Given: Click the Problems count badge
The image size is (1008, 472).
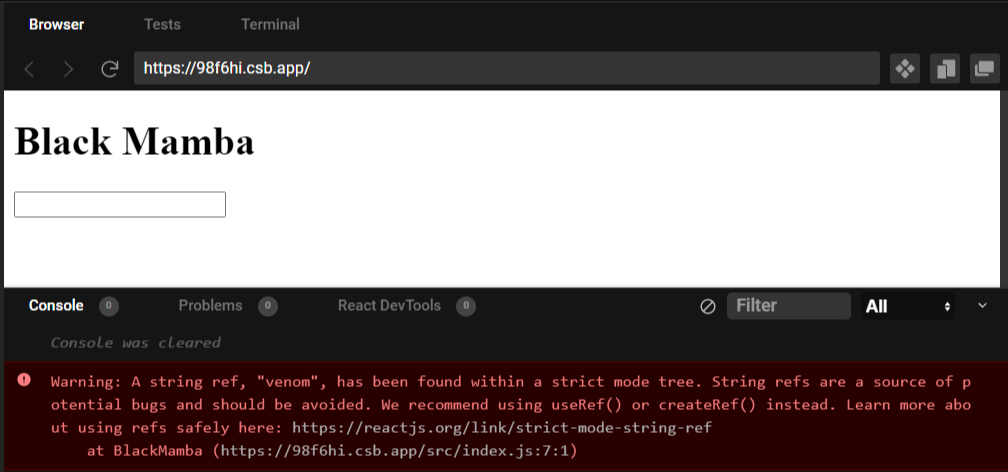Looking at the screenshot, I should [x=267, y=306].
